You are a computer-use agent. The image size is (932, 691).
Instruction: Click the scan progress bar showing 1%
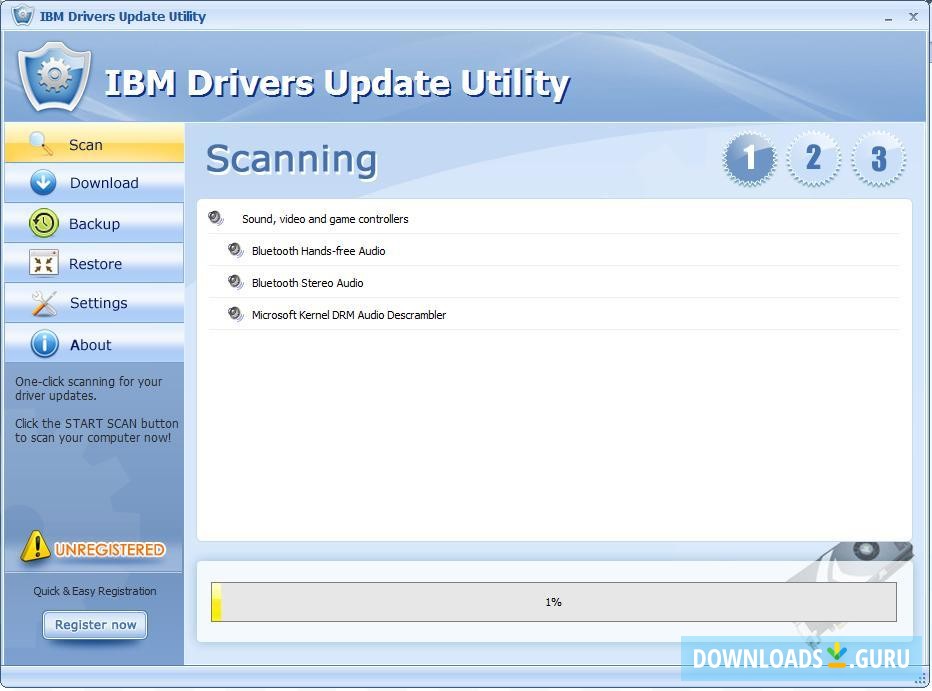coord(553,602)
